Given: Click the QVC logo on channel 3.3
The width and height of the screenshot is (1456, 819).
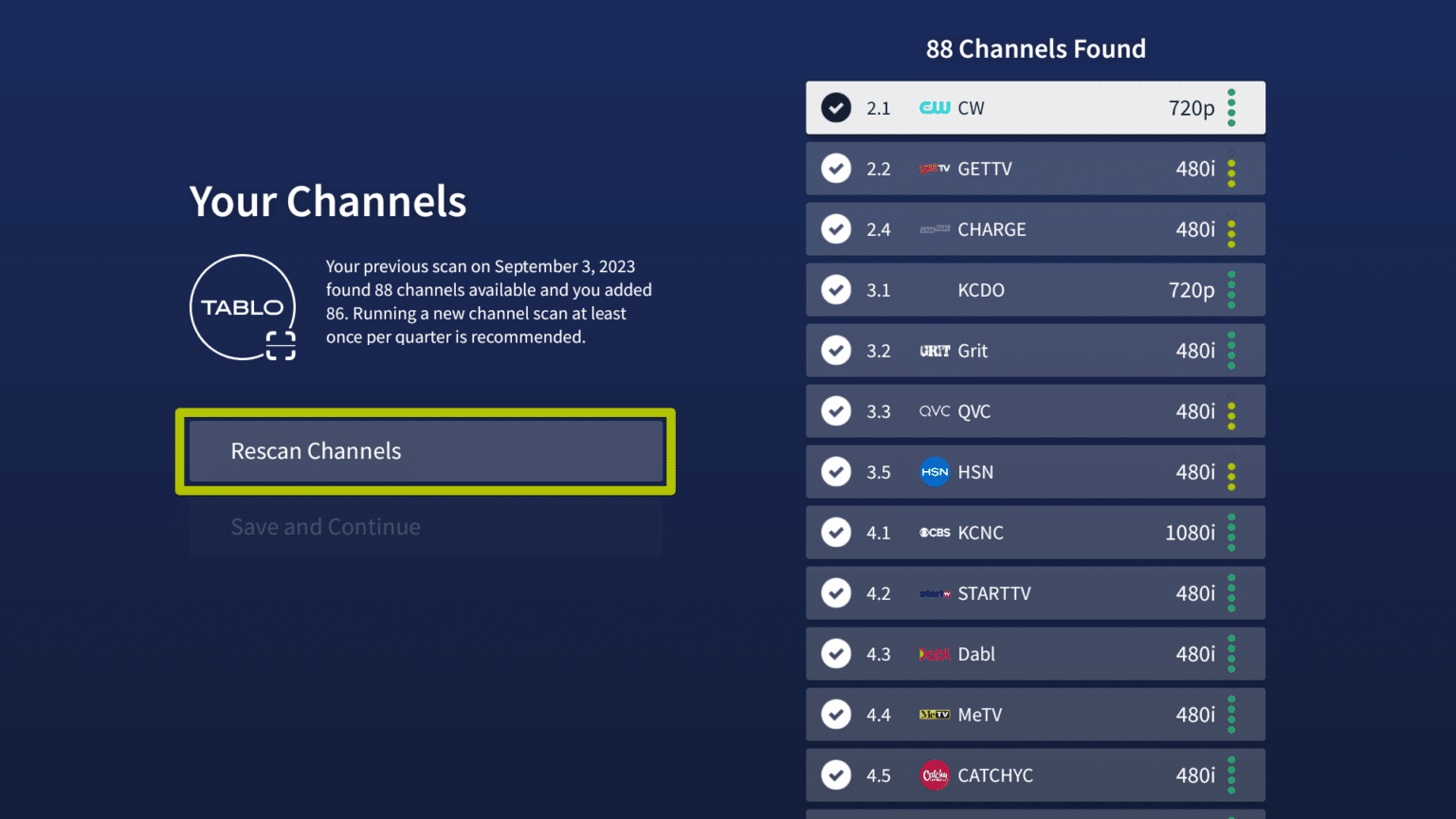Looking at the screenshot, I should (x=934, y=410).
